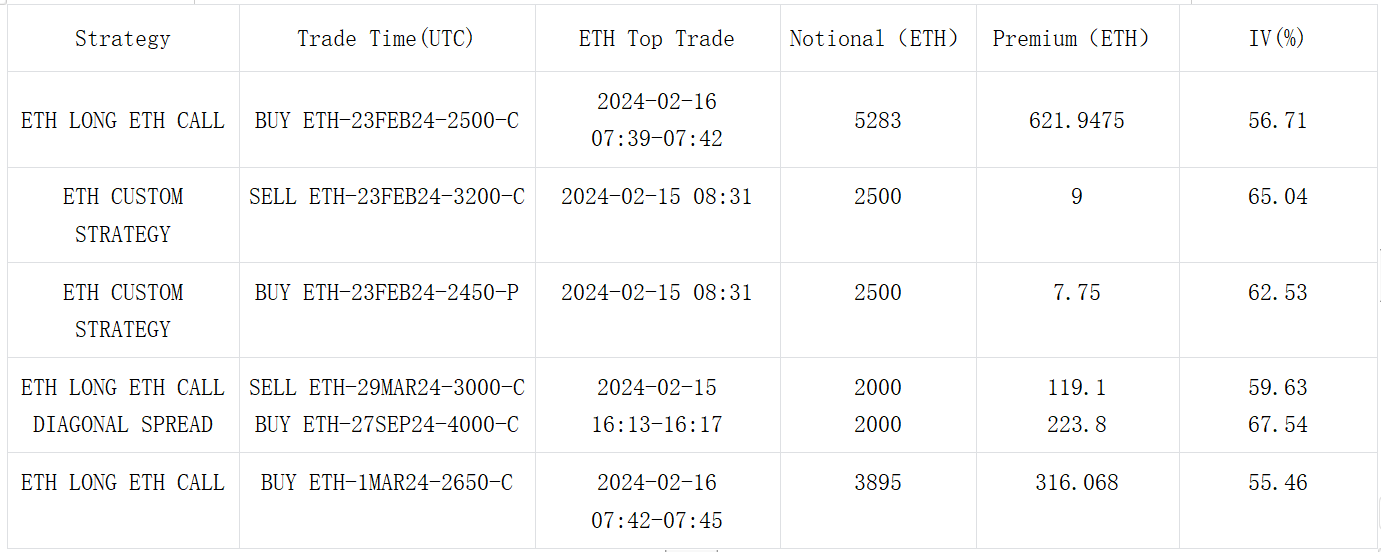Select the ETH LONG ETH CALL DIAGONAL SPREAD cell

123,406
